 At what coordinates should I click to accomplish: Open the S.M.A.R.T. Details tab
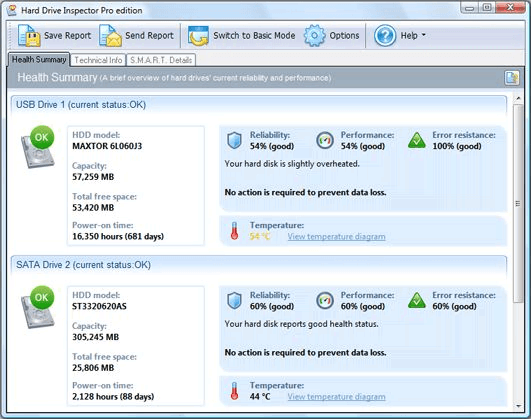pos(161,60)
